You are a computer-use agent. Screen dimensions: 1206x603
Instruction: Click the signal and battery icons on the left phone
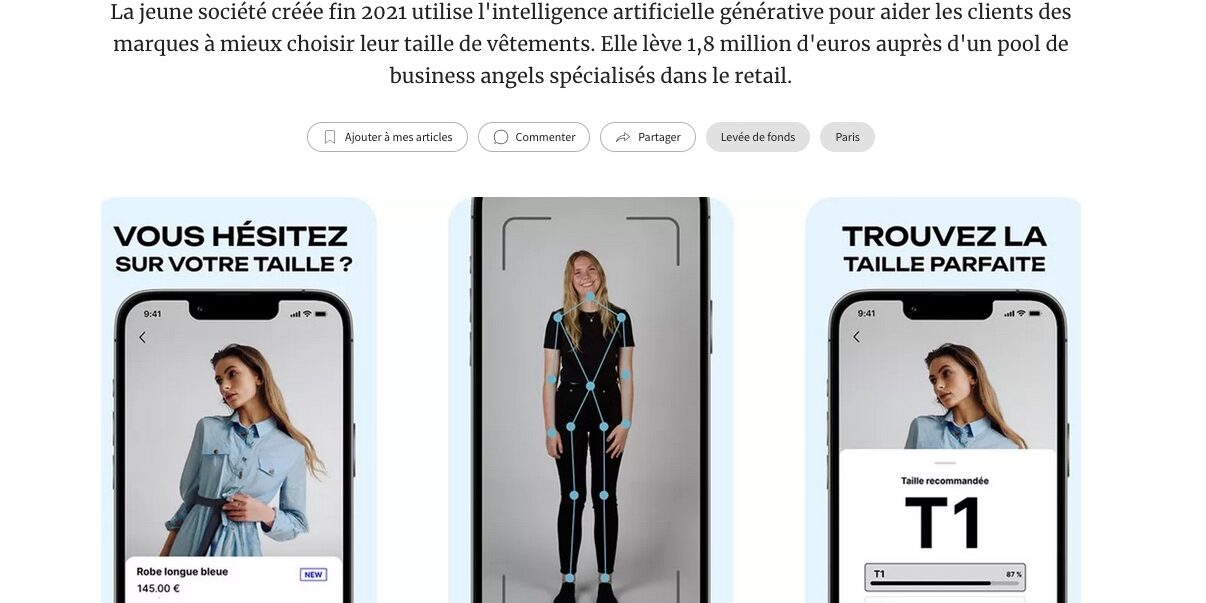pos(309,313)
